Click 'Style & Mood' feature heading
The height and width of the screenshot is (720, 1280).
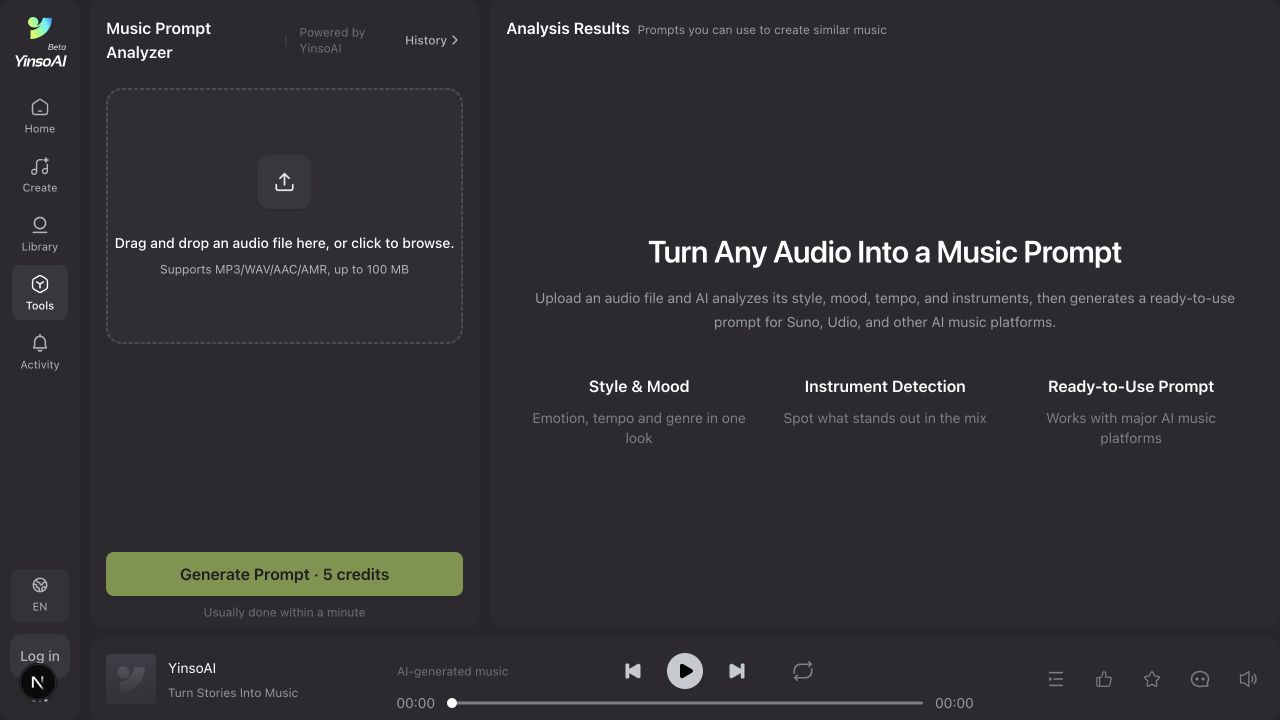[x=639, y=386]
